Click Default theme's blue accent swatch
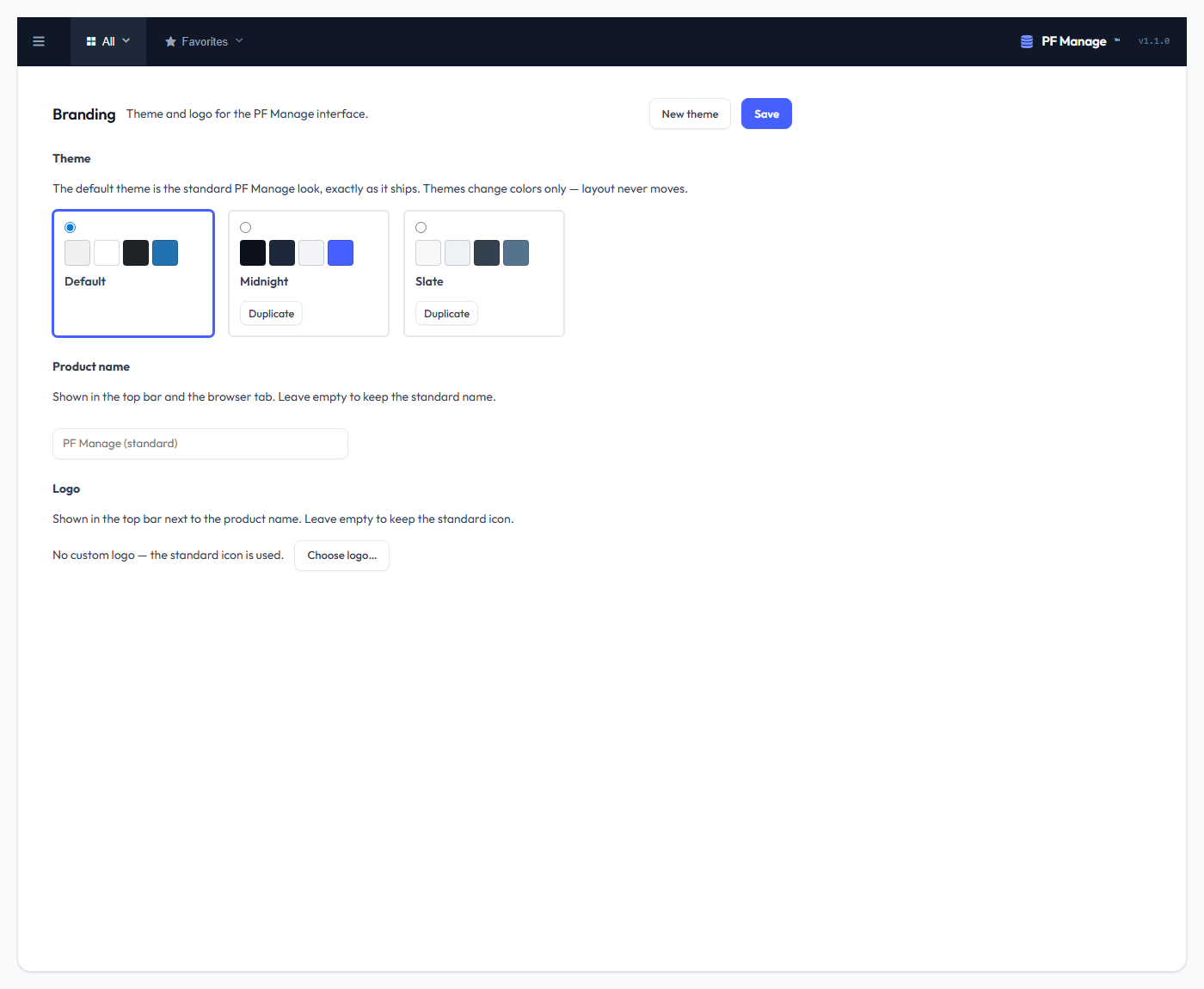This screenshot has height=989, width=1204. click(x=165, y=253)
